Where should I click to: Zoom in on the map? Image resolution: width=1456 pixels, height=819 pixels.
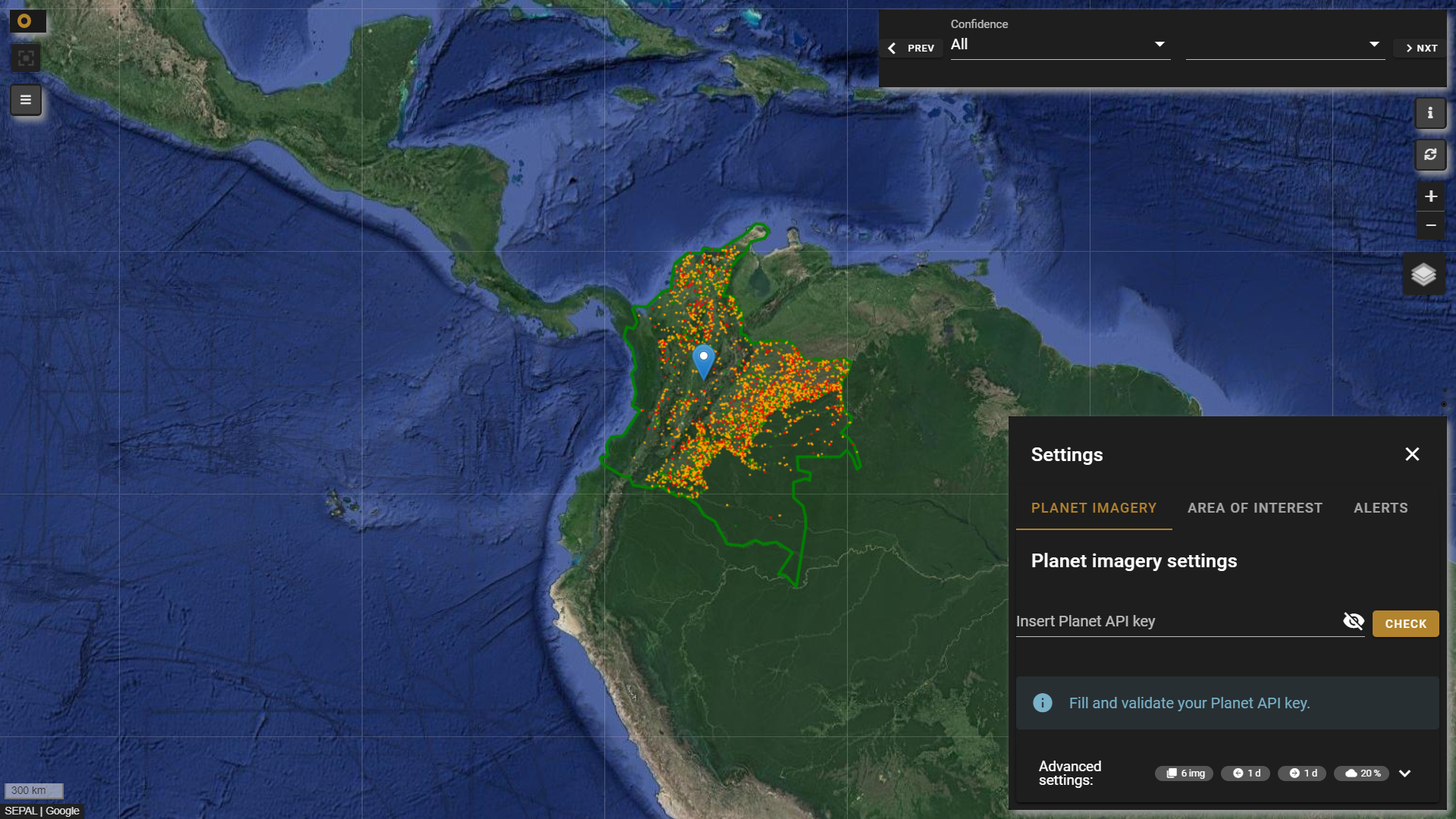(1430, 196)
